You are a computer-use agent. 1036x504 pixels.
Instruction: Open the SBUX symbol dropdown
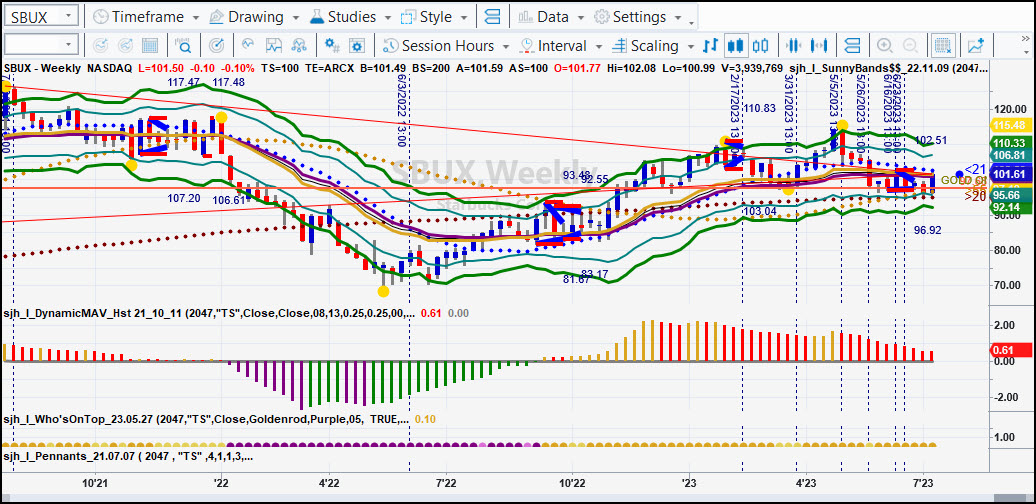tap(70, 17)
